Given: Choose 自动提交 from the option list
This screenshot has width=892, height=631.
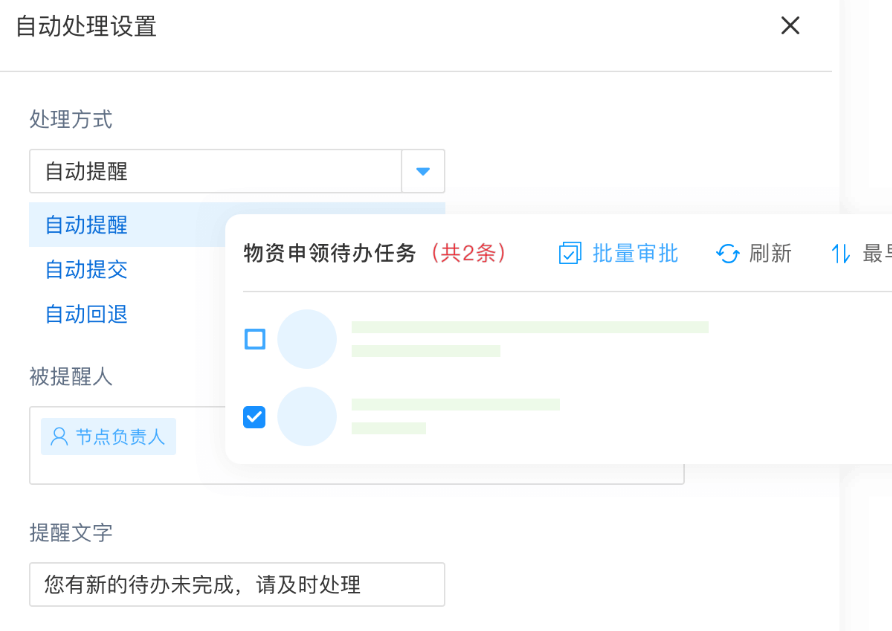Looking at the screenshot, I should coord(87,270).
